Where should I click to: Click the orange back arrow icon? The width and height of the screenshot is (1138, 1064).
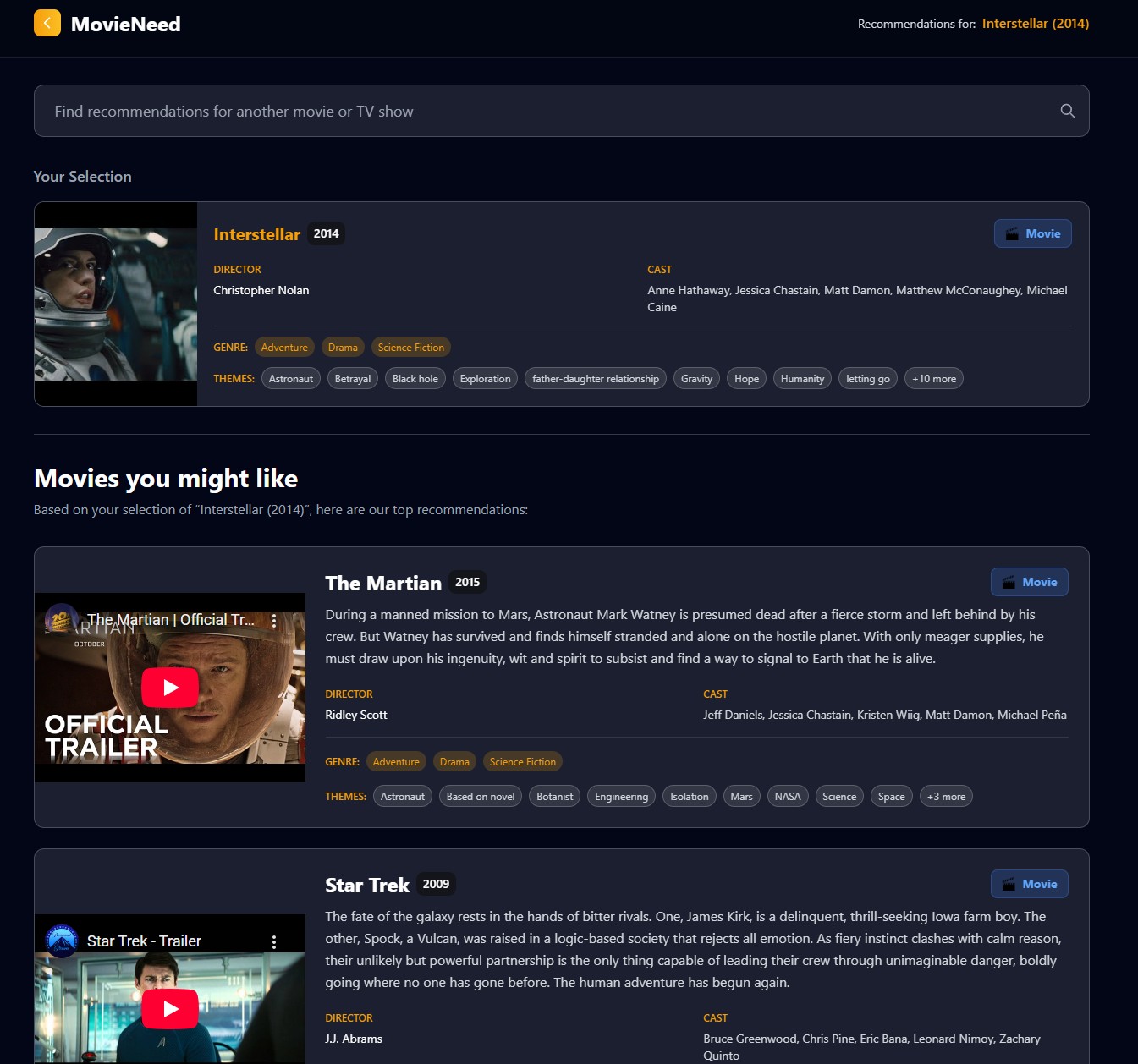pos(47,24)
